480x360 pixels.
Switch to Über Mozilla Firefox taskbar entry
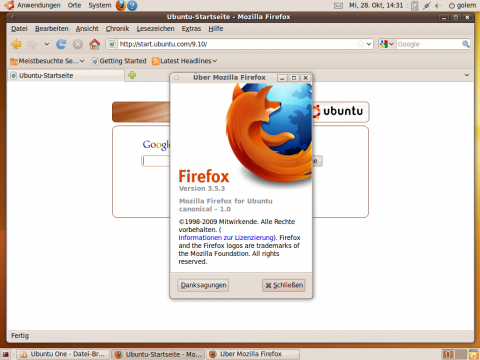coord(252,354)
